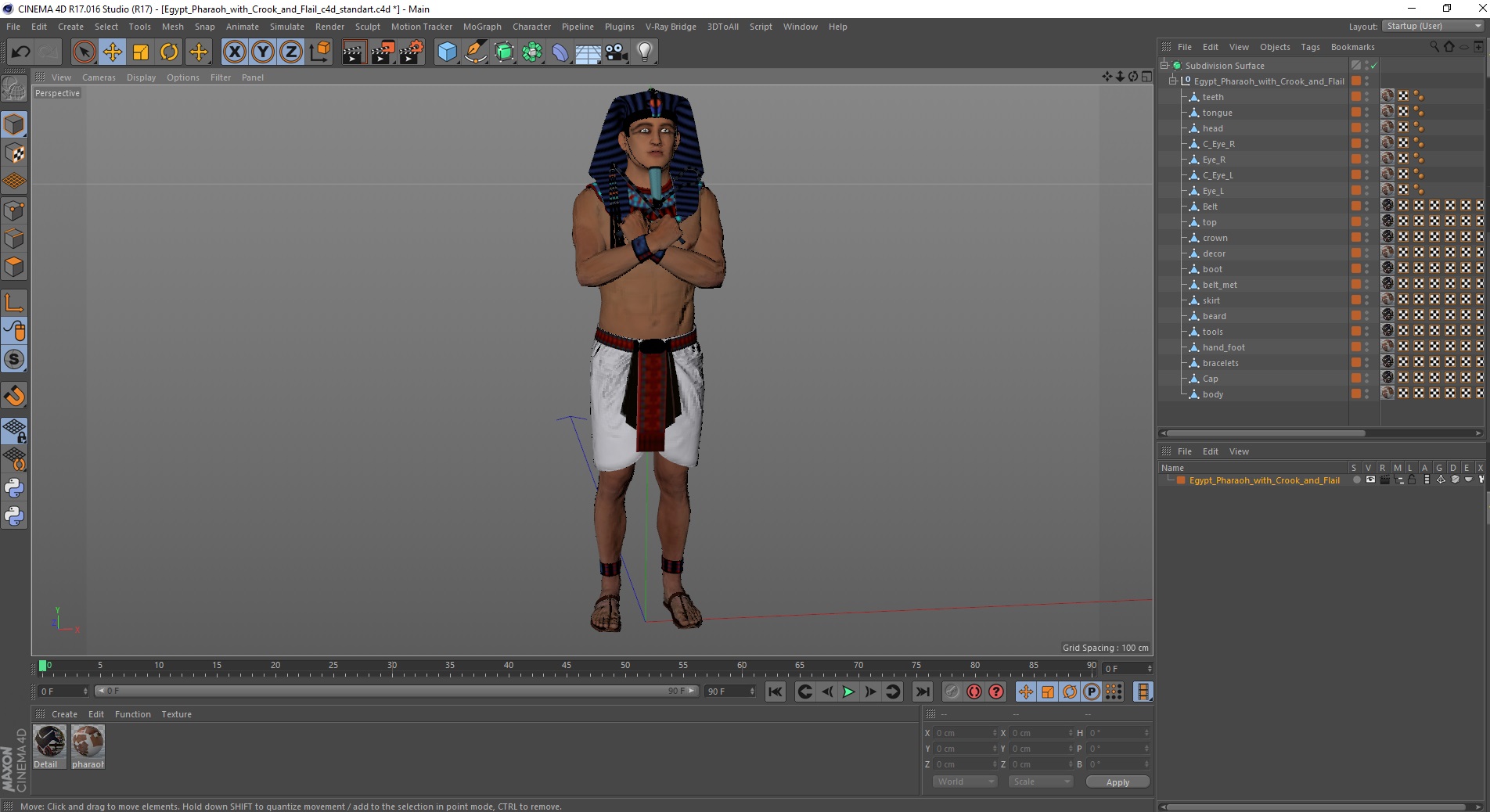Add a Light object

pos(645,52)
